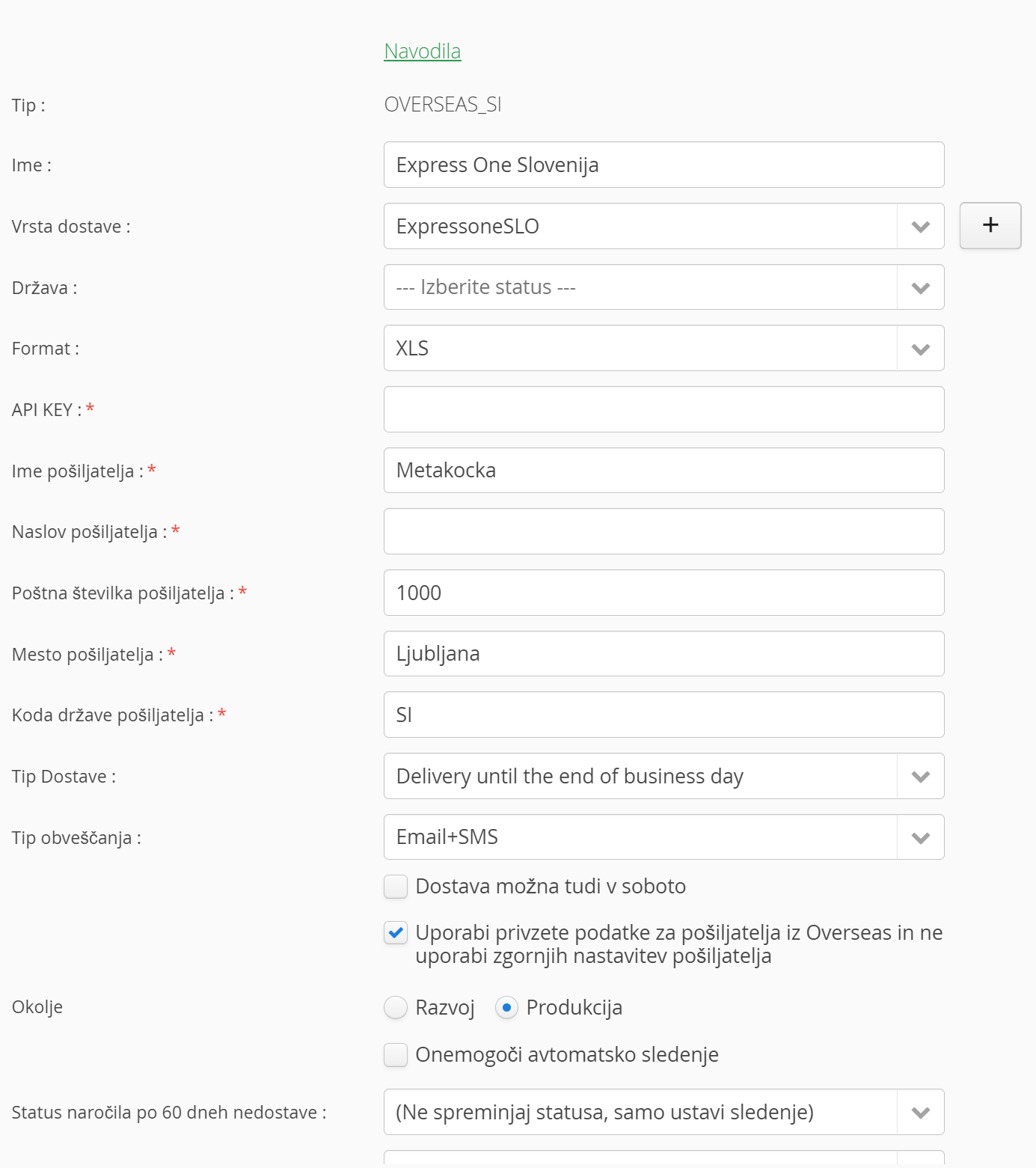Focus the empty Naslov pošiljatelja field
The width and height of the screenshot is (1036, 1168).
tap(663, 531)
